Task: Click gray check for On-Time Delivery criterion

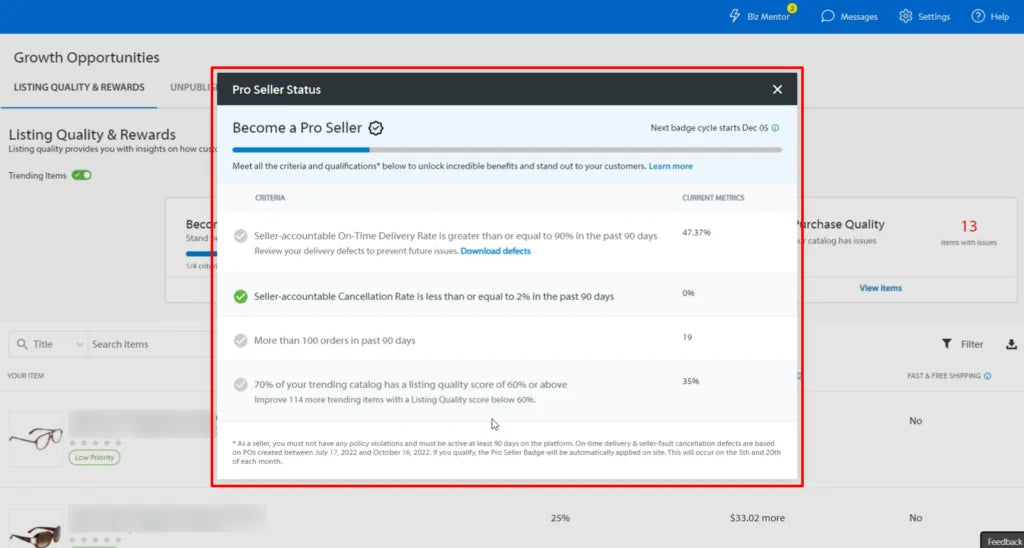Action: [x=240, y=236]
